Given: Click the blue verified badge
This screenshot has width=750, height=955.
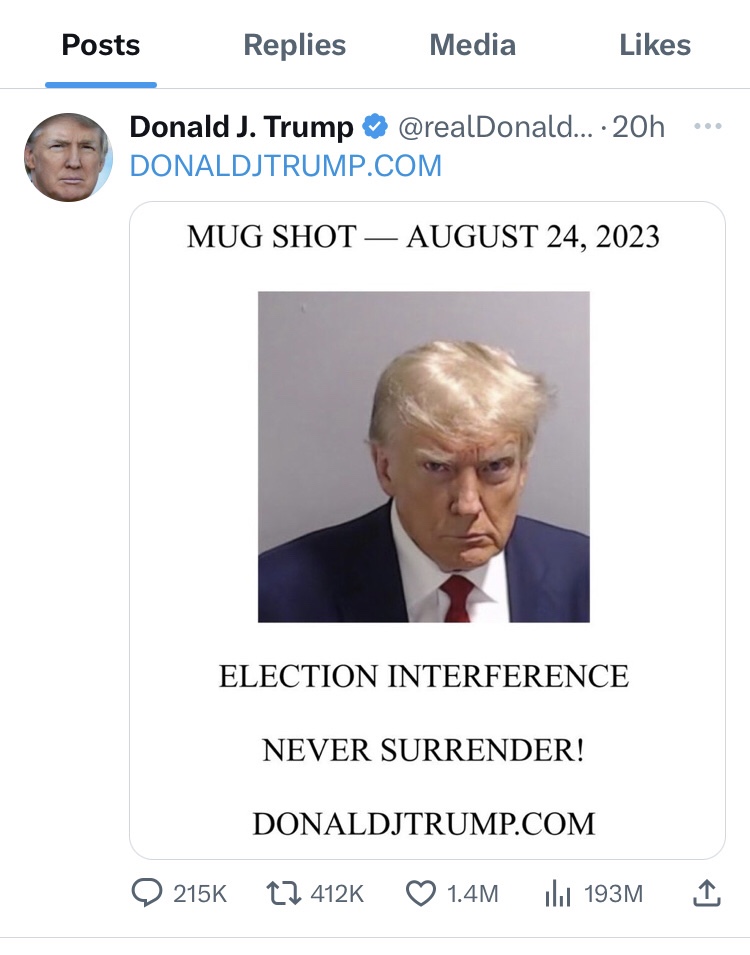Looking at the screenshot, I should 375,128.
